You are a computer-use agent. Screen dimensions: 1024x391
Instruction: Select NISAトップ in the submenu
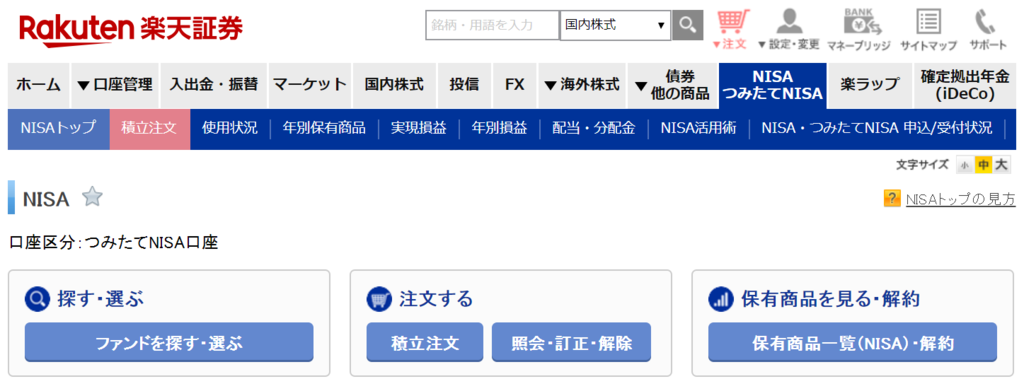click(x=59, y=129)
